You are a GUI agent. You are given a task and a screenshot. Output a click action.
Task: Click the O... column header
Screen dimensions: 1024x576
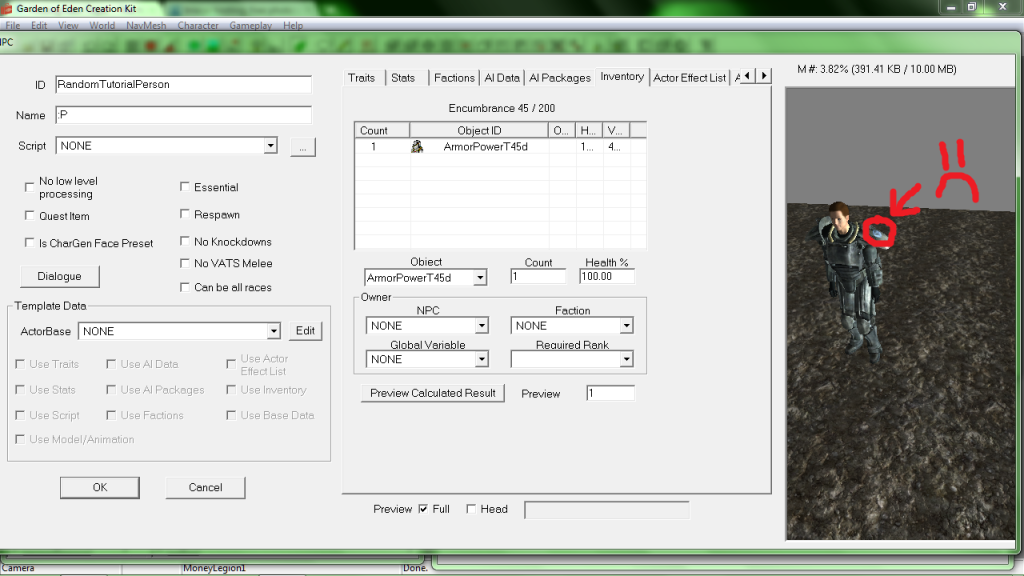tap(562, 131)
